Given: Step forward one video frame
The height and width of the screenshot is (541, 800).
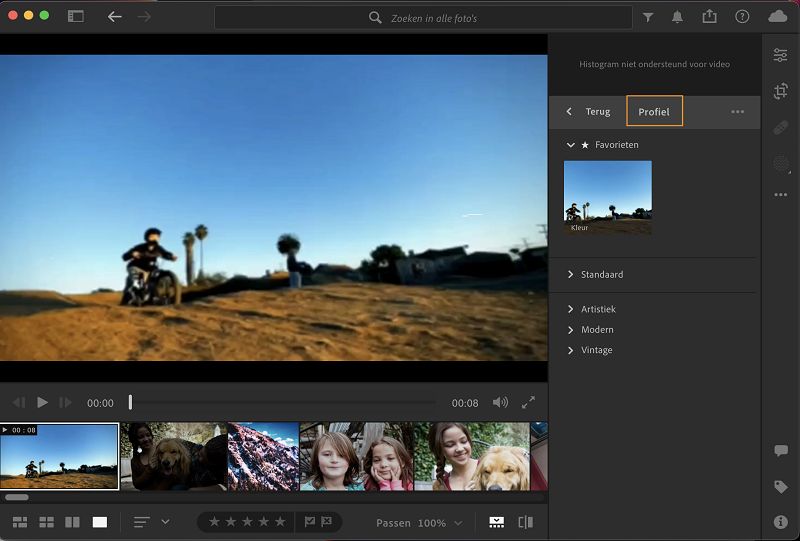Looking at the screenshot, I should tap(65, 402).
